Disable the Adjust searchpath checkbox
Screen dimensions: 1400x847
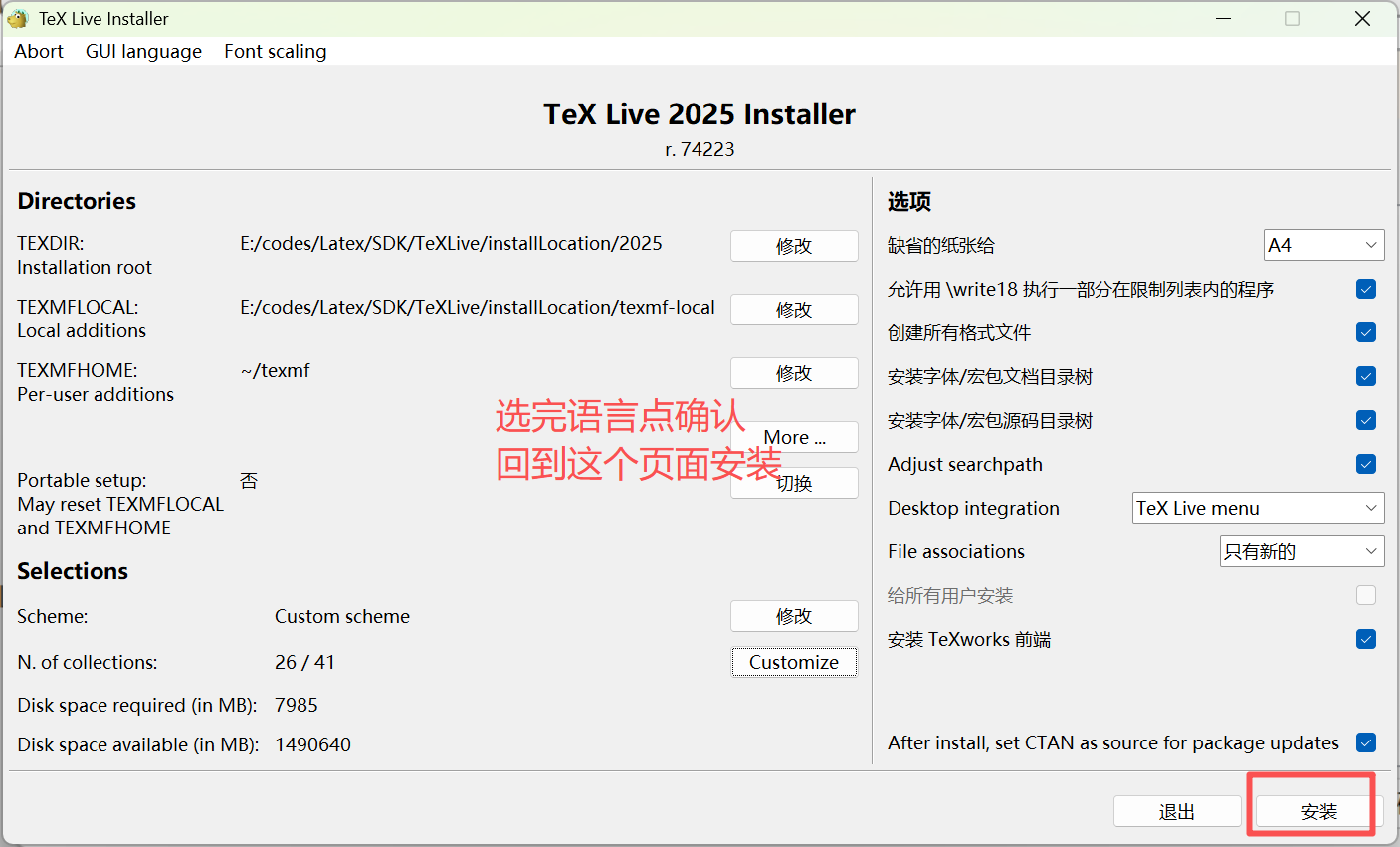(x=1365, y=464)
